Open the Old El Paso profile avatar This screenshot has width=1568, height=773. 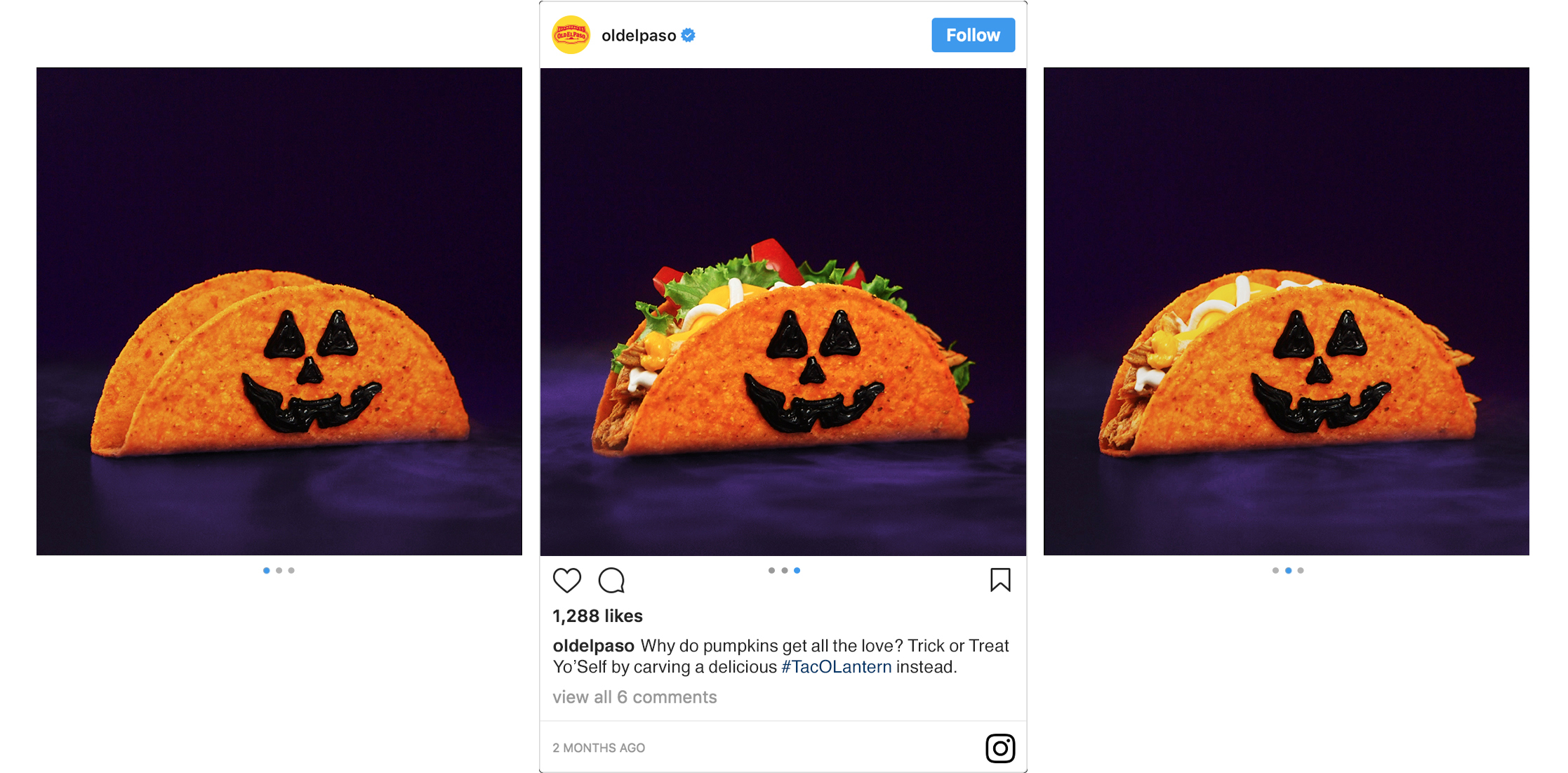[x=571, y=35]
